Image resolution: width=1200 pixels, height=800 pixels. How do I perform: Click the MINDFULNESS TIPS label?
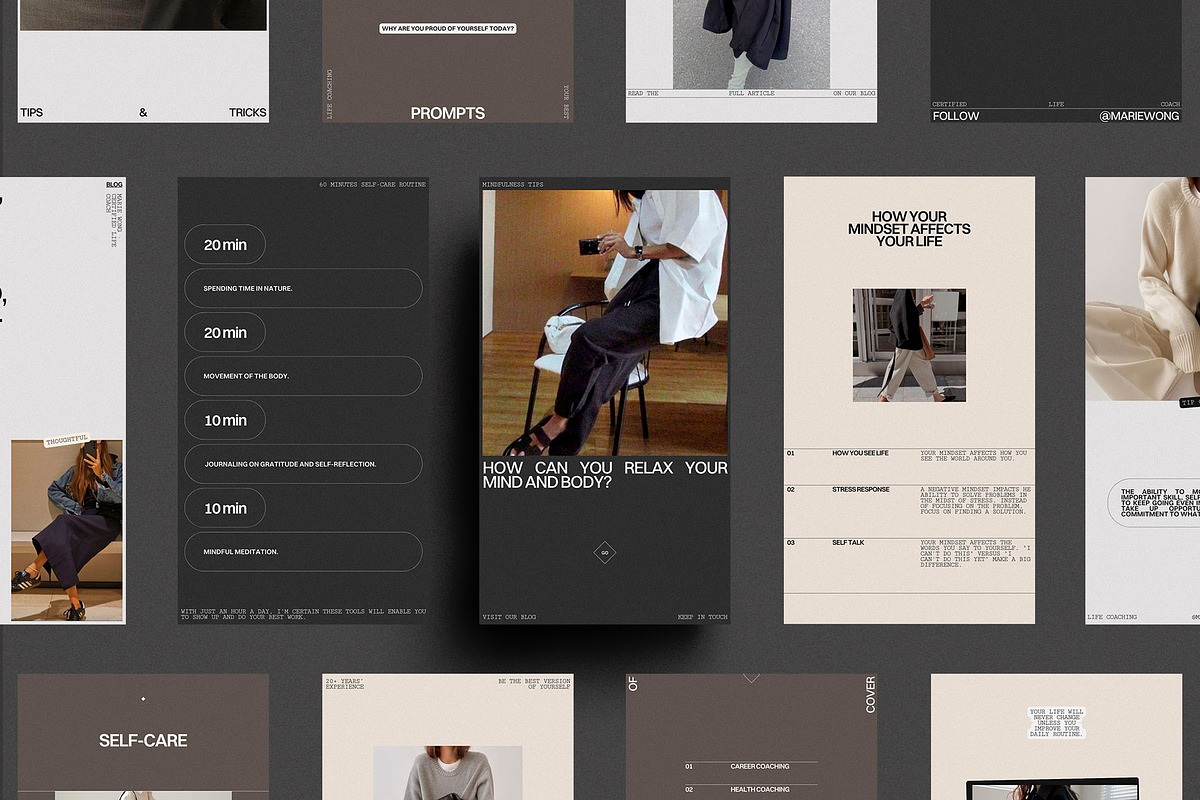pyautogui.click(x=513, y=184)
